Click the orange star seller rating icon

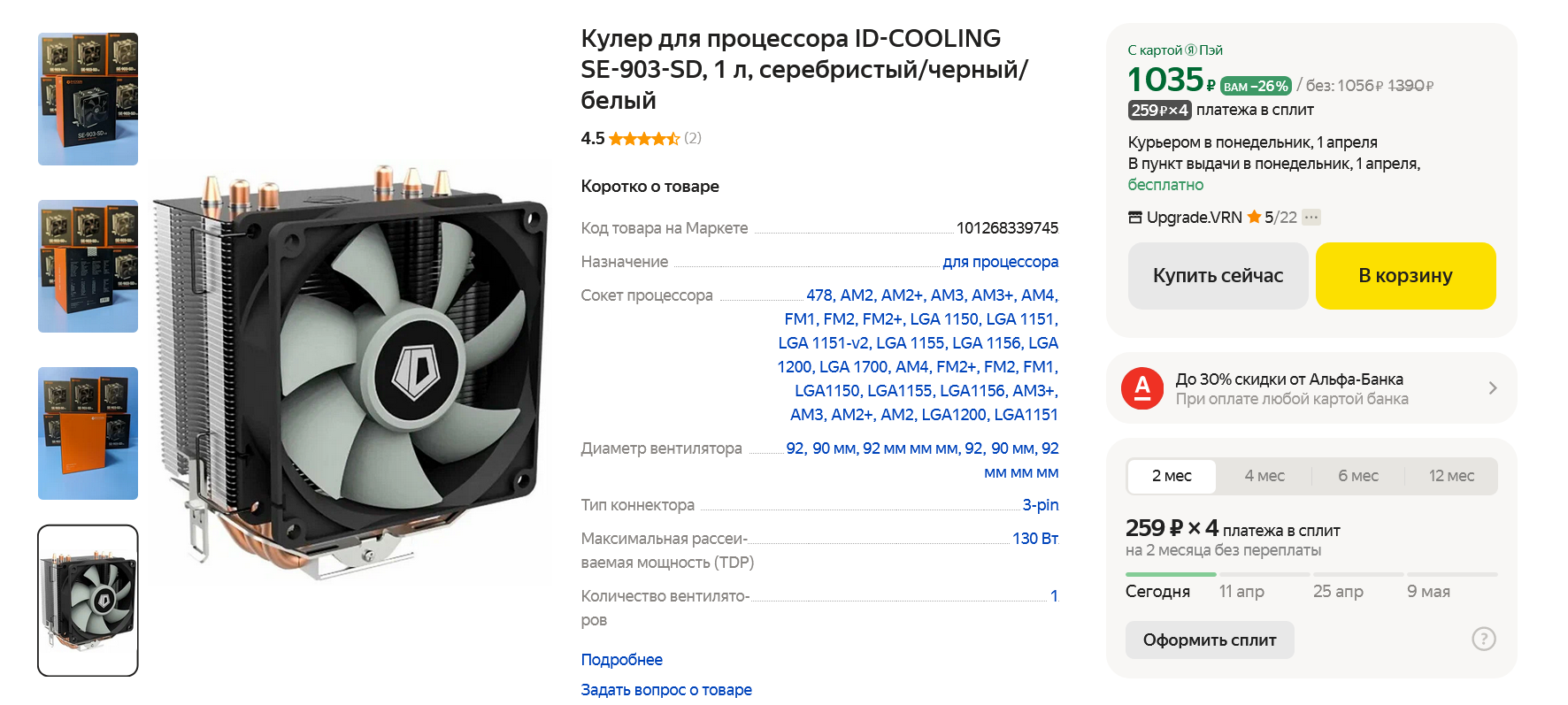pos(1254,217)
